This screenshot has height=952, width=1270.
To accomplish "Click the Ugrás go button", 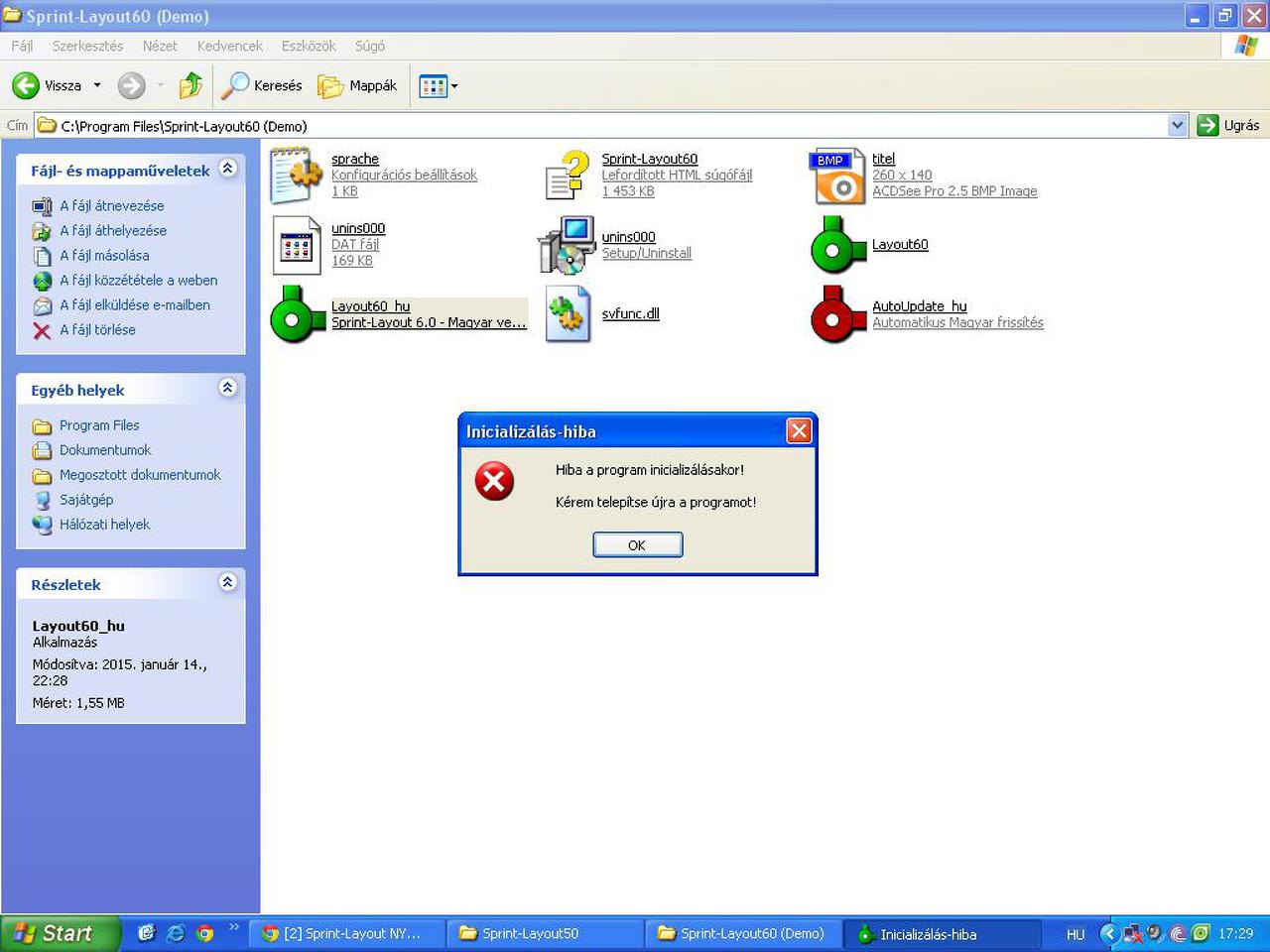I will tap(1228, 125).
